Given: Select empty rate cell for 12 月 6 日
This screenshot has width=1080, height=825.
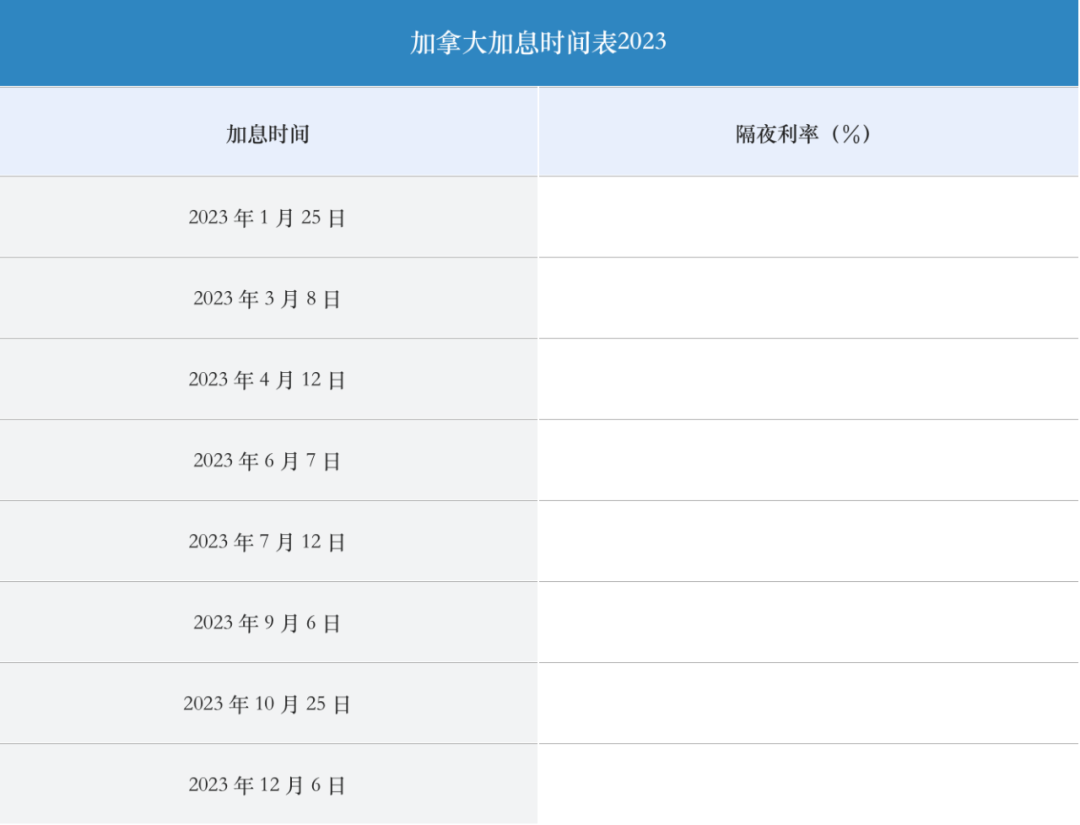Looking at the screenshot, I should coord(809,784).
